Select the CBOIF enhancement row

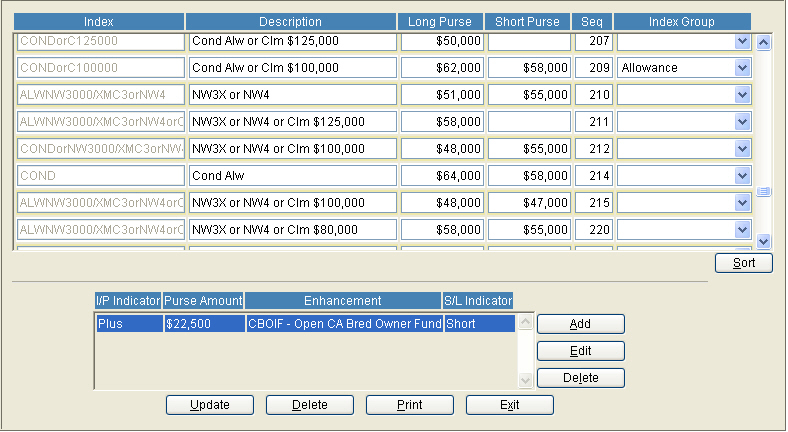(305, 324)
